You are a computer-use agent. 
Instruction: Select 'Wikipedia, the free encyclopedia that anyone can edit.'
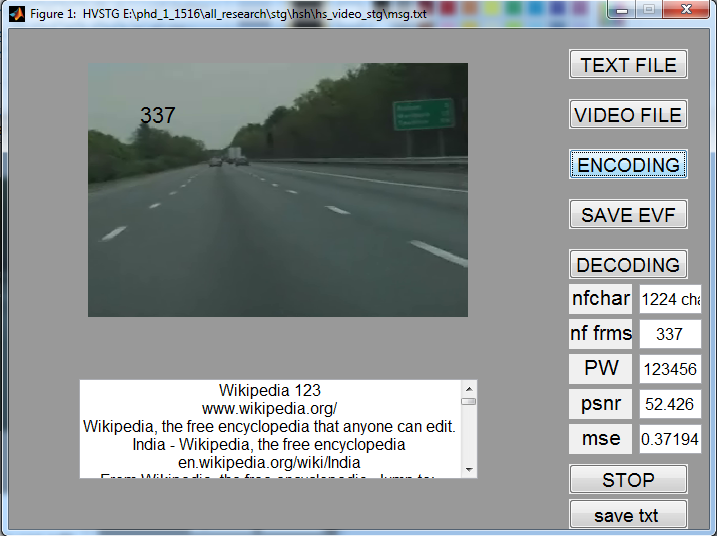269,426
